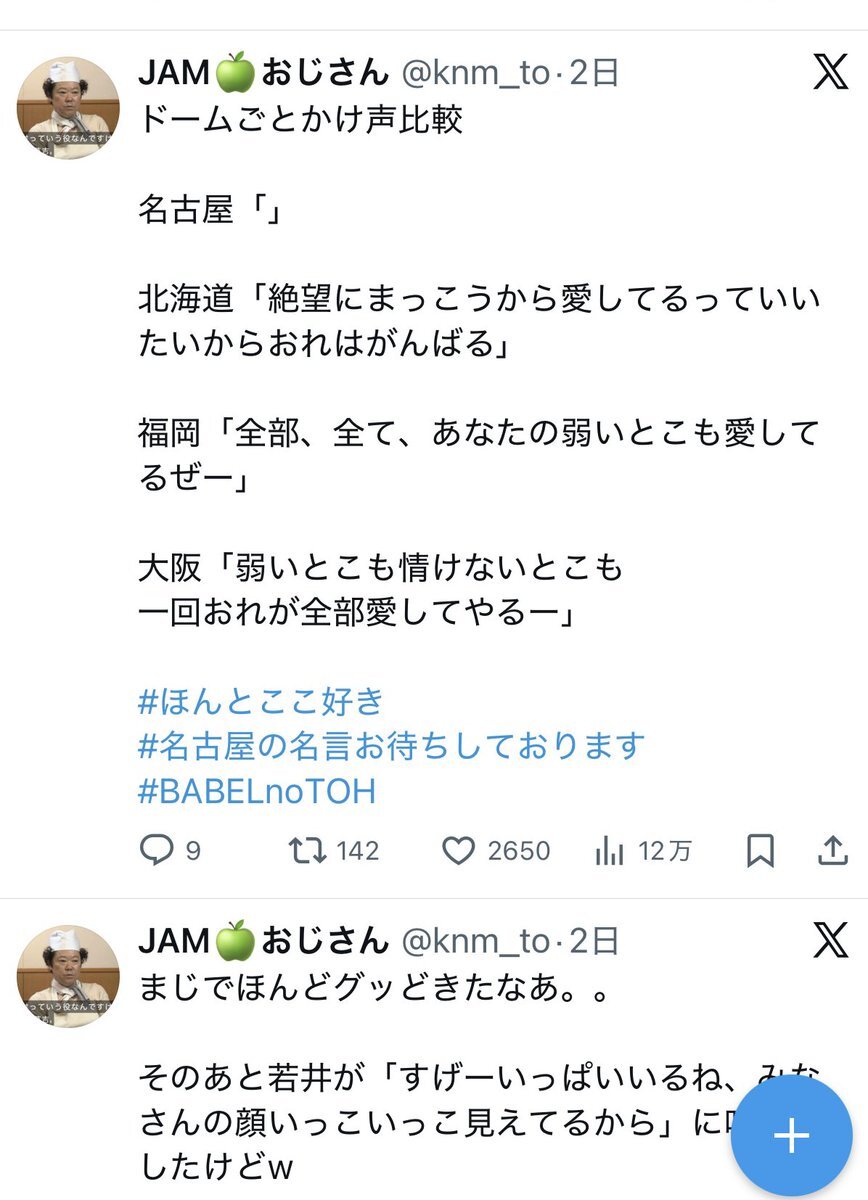Open the second tweet's 2日 timestamp

click(x=595, y=941)
